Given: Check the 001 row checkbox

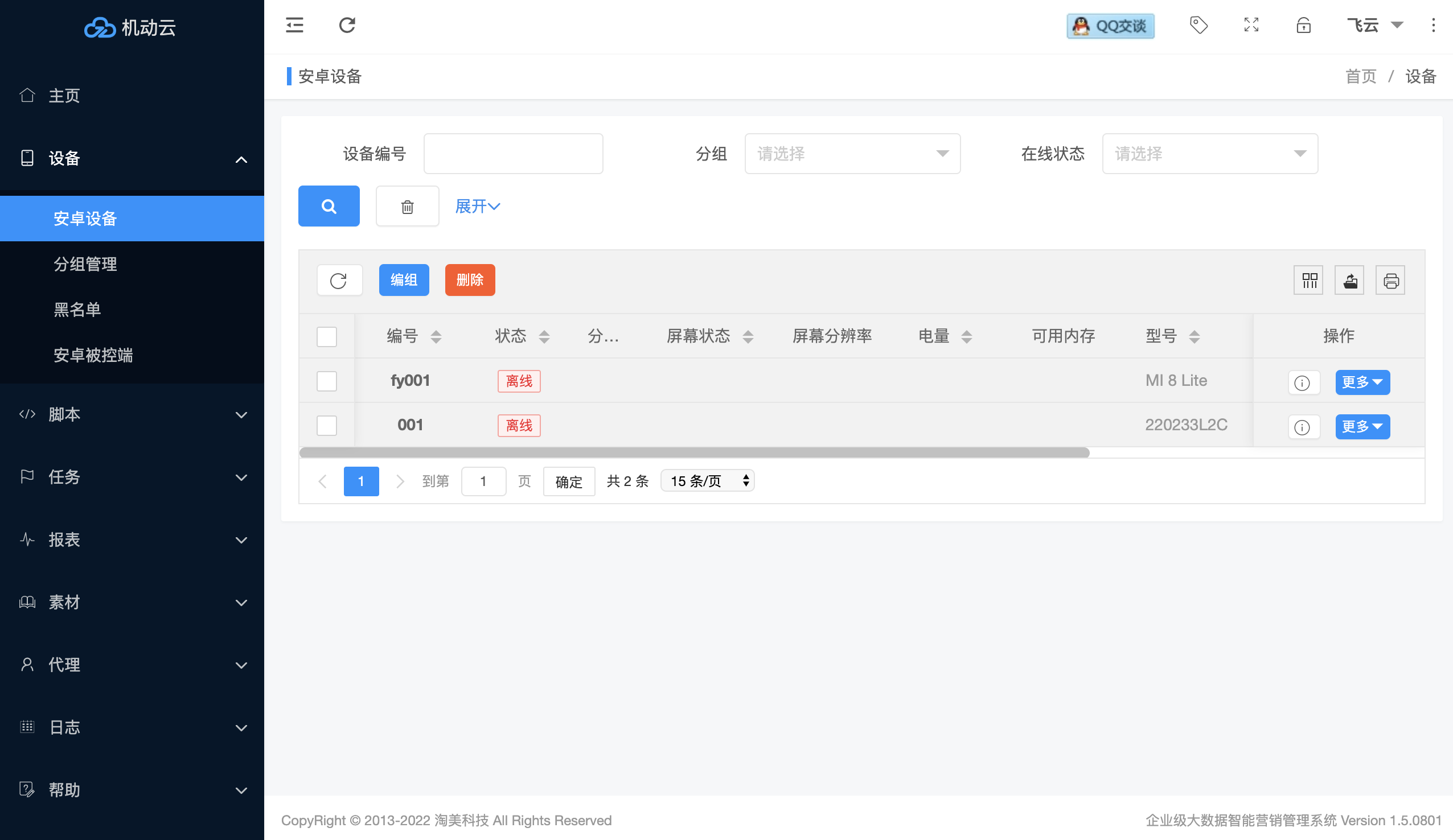Looking at the screenshot, I should tap(326, 425).
